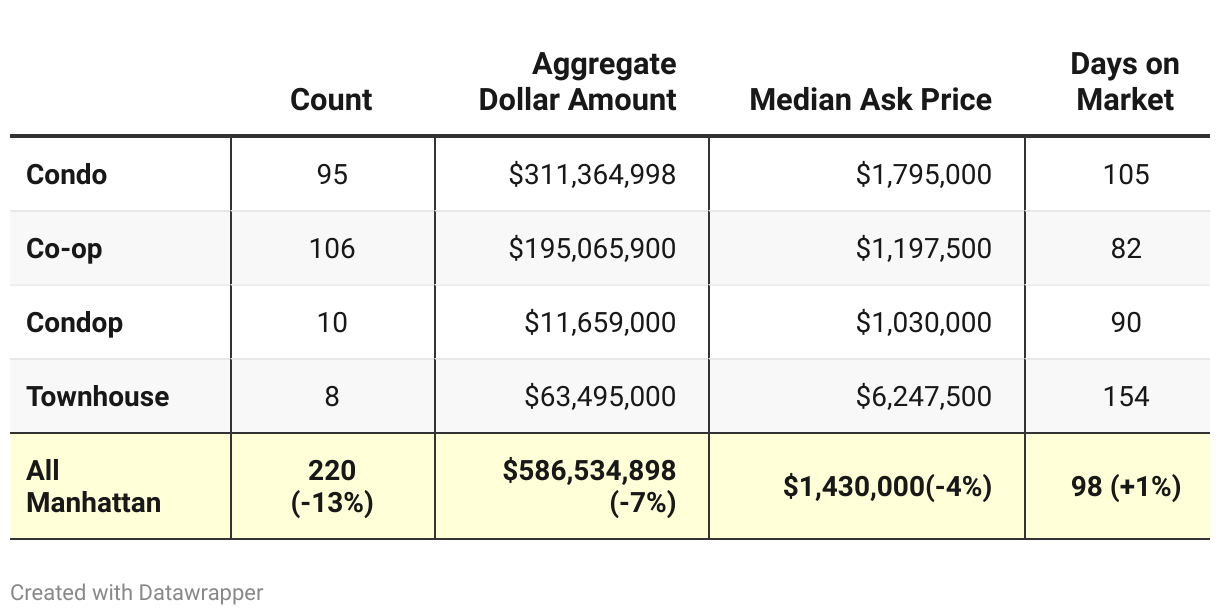Click the Count column header
1220x616 pixels.
(x=331, y=99)
